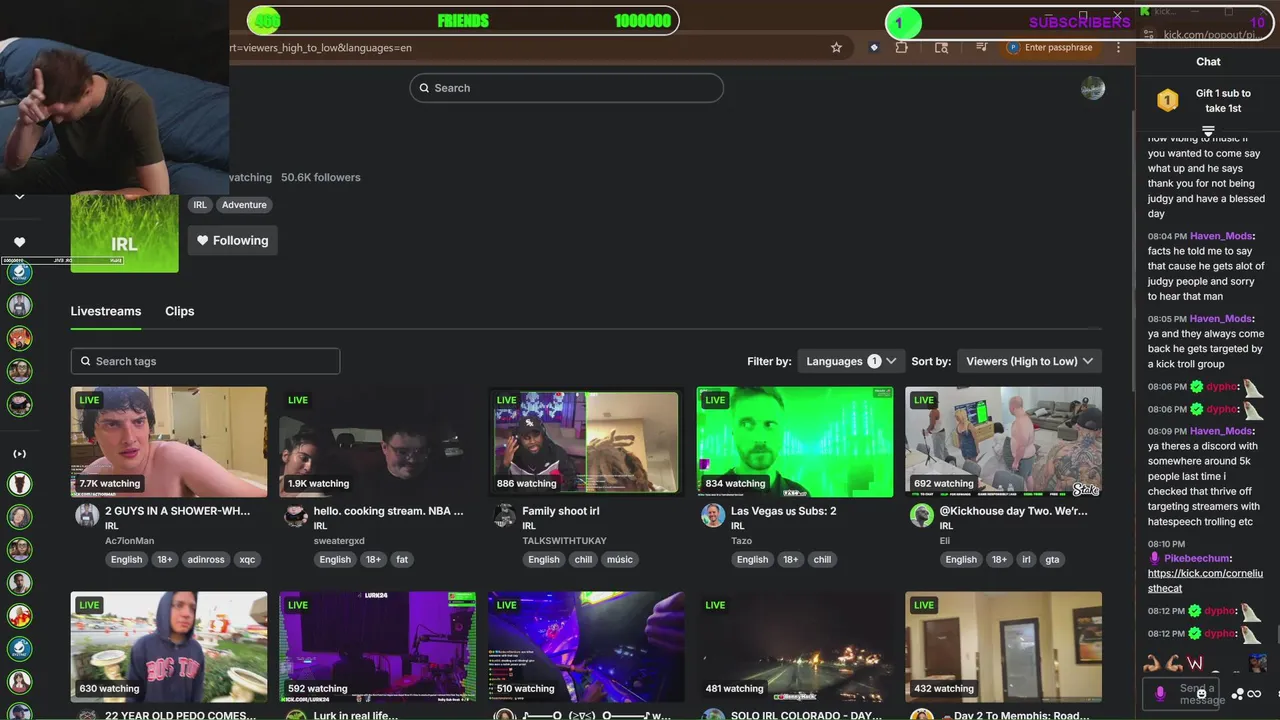The width and height of the screenshot is (1280, 720).
Task: Click into the Search tags input
Action: 205,361
